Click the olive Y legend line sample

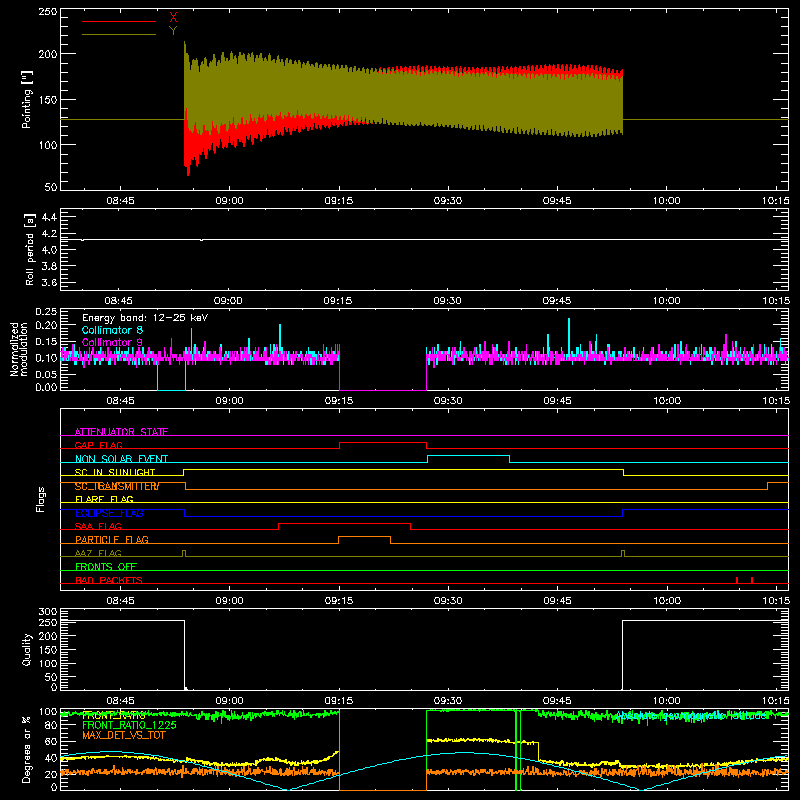click(119, 35)
